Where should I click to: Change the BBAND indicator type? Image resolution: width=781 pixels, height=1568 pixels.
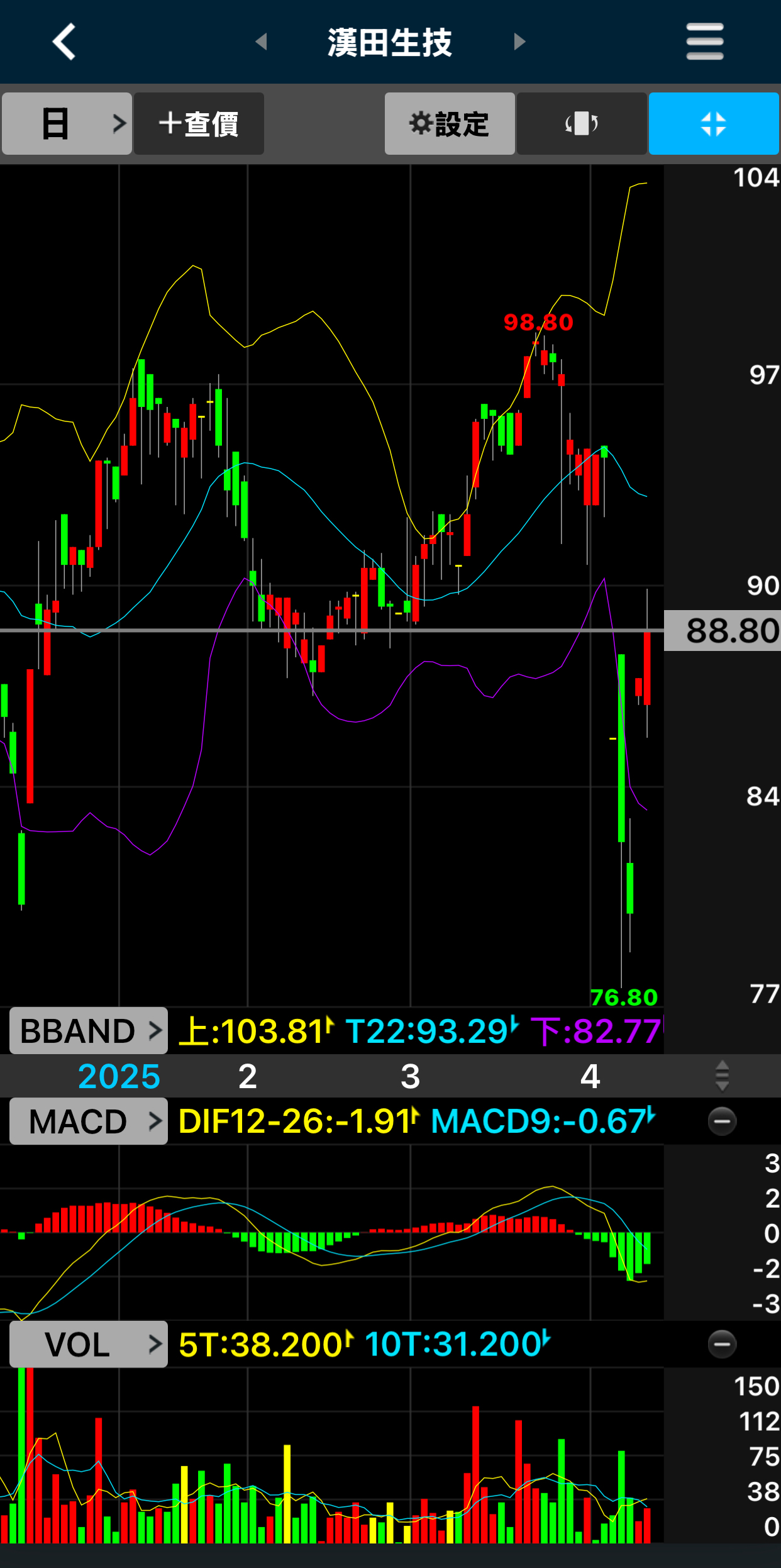pos(89,1030)
